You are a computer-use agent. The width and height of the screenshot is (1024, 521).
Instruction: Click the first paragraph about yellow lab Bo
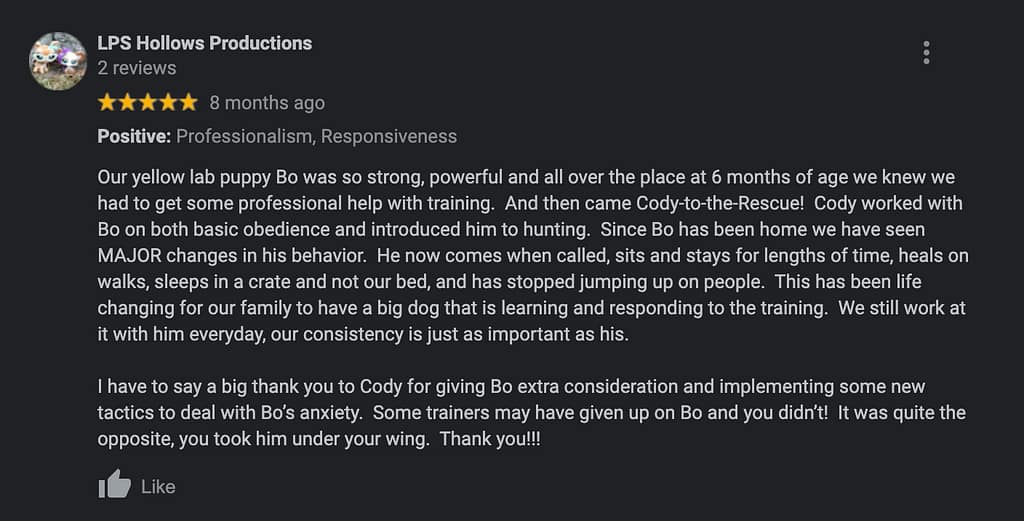[x=530, y=255]
